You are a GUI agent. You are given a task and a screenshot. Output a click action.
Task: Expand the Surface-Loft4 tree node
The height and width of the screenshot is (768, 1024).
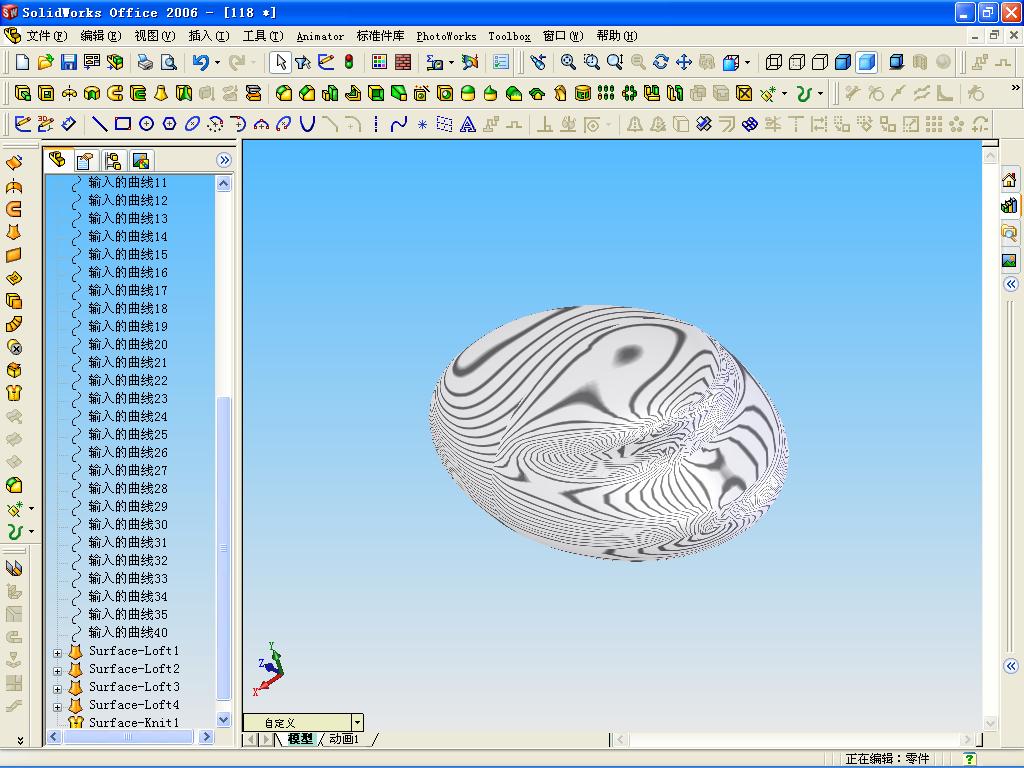(x=57, y=707)
